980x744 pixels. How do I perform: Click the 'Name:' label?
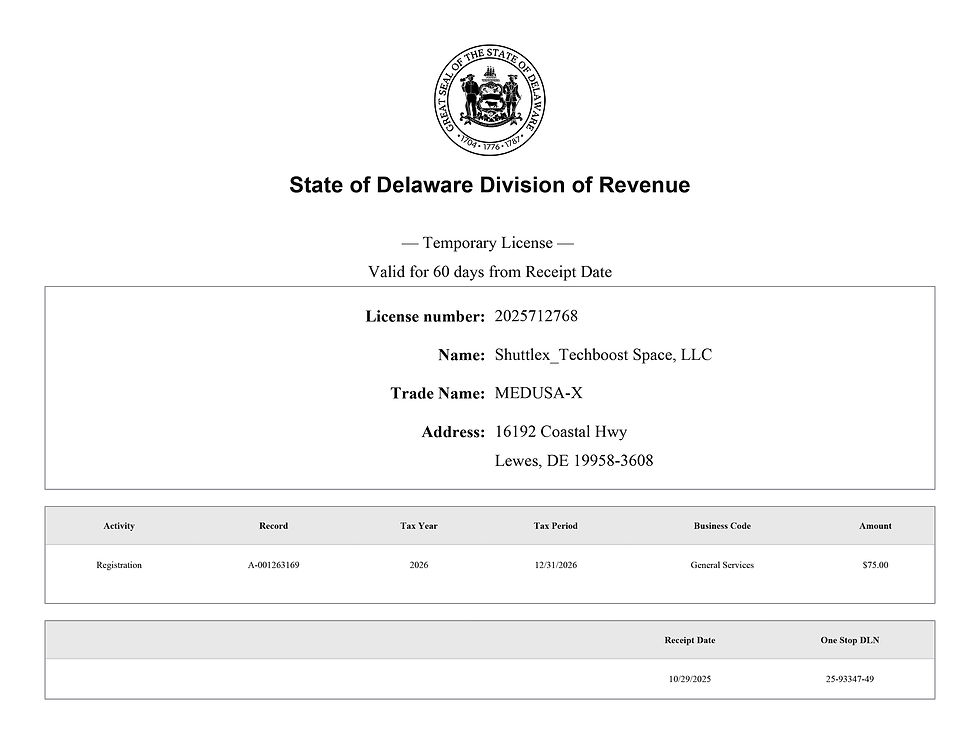(x=461, y=355)
